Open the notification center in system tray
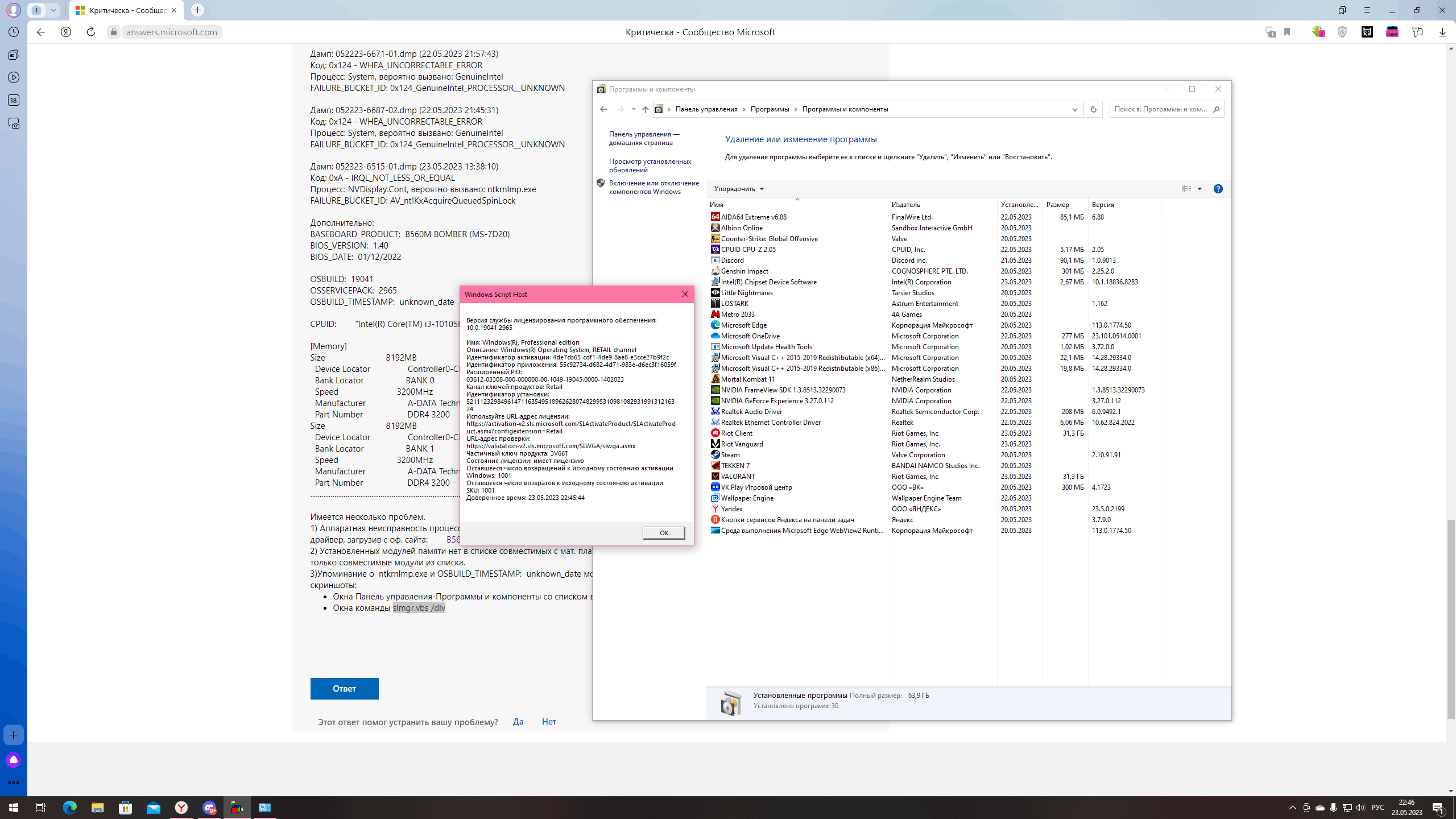 tap(1438, 808)
